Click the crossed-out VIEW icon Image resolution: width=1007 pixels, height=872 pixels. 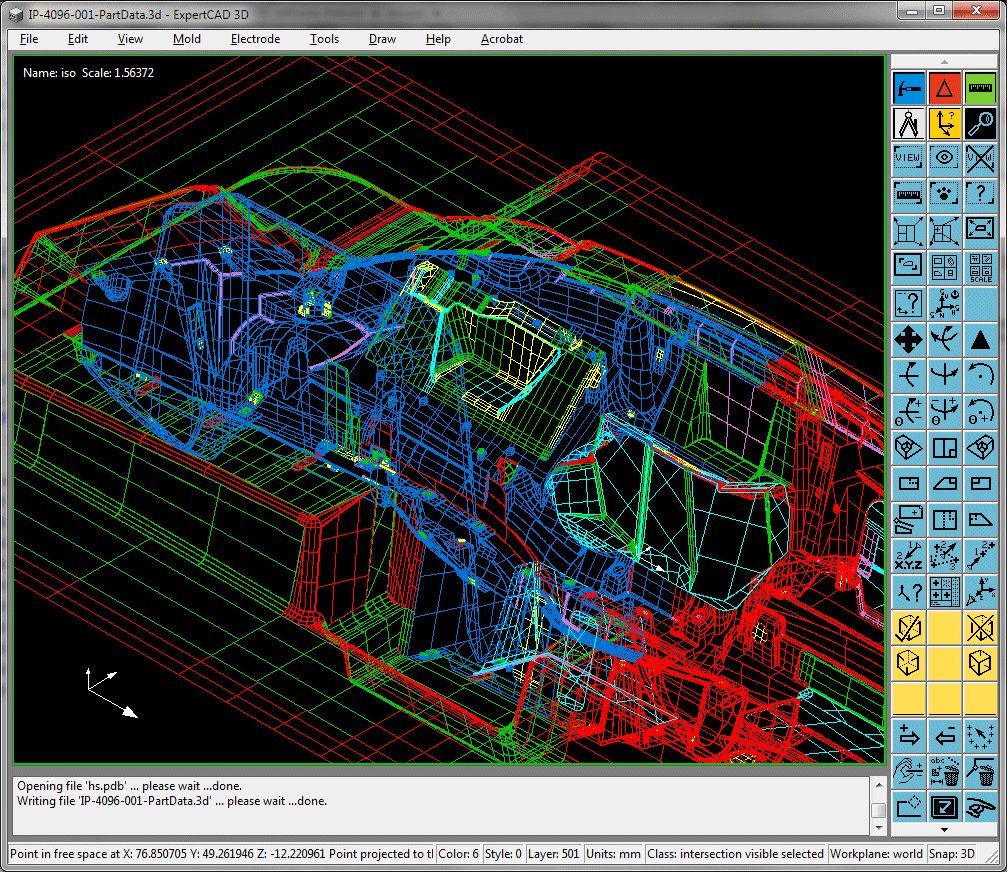(980, 158)
